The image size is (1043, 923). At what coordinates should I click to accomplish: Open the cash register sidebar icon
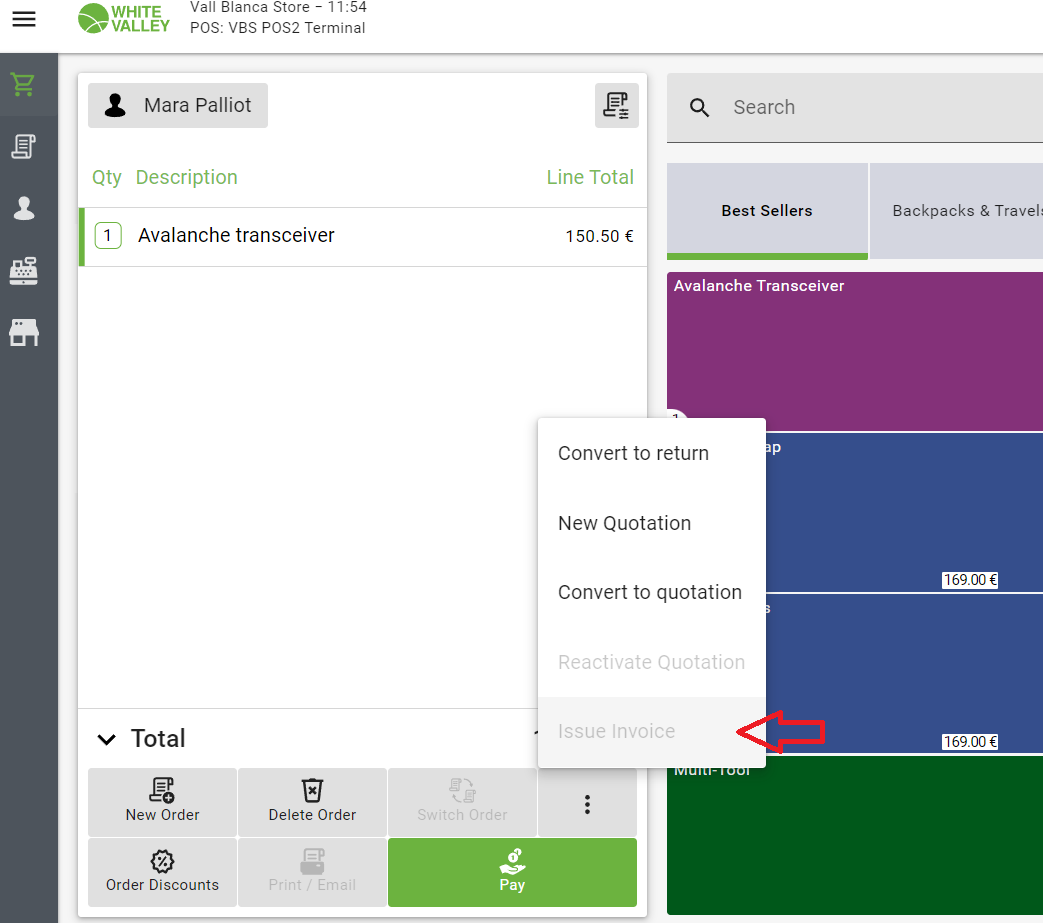pyautogui.click(x=24, y=271)
